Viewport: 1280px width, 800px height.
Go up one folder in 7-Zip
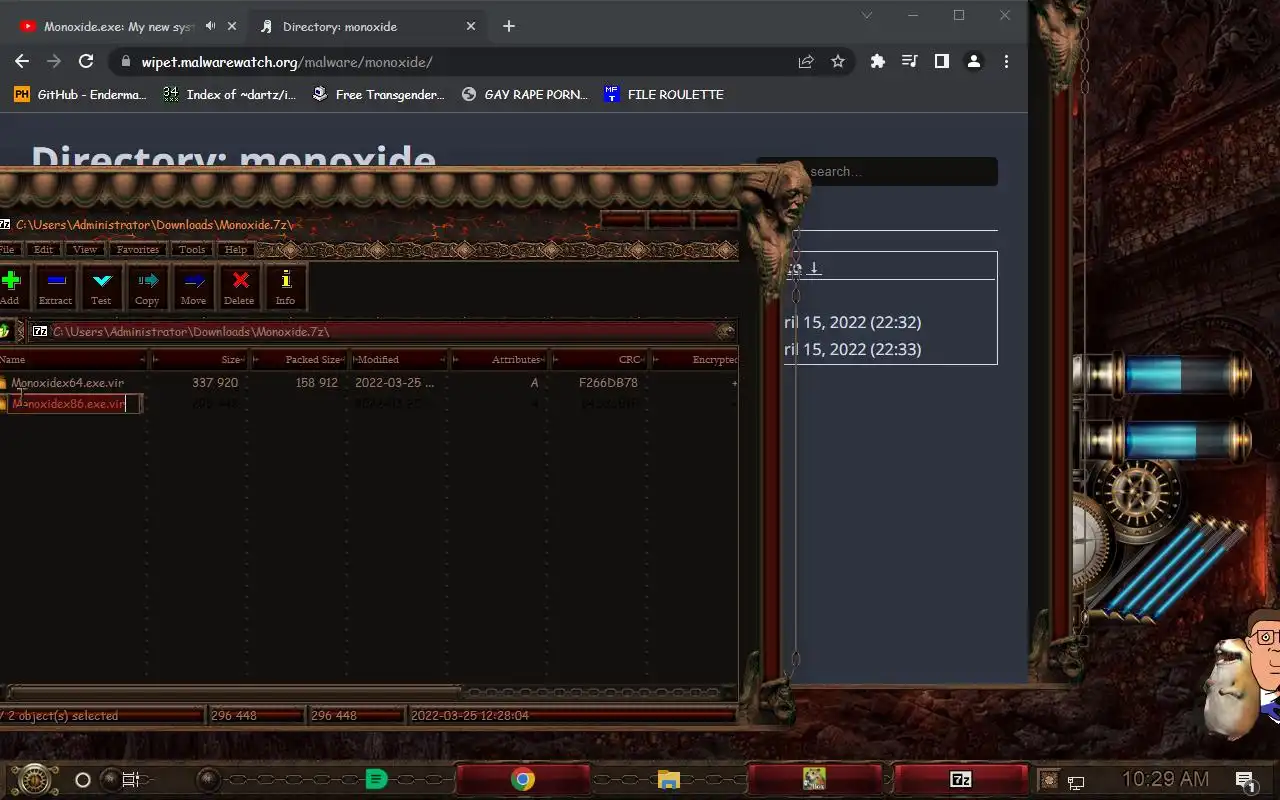(4, 331)
